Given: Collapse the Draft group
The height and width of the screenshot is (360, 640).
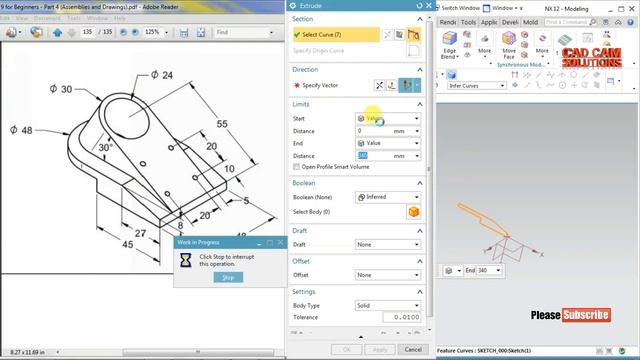Looking at the screenshot, I should 420,231.
